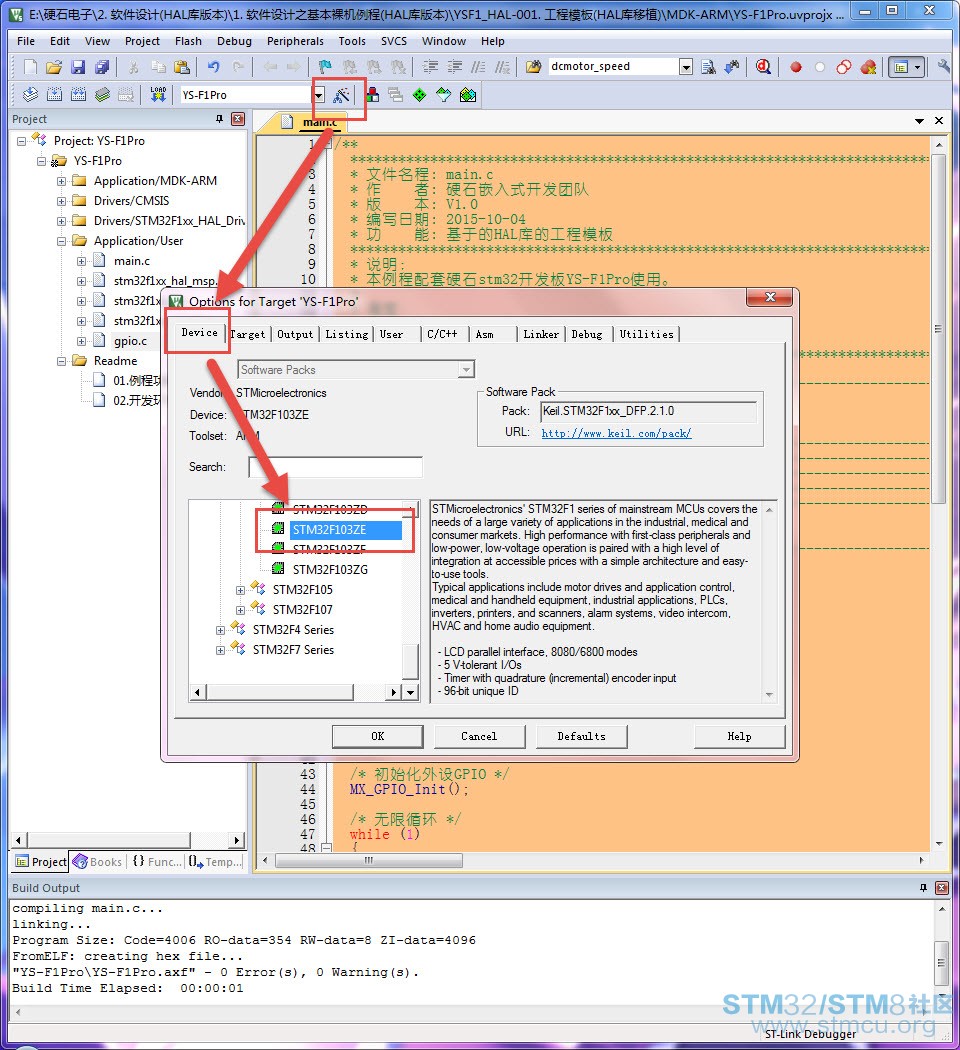
Task: Expand the Drivers/CMSIS folder
Action: [x=62, y=201]
